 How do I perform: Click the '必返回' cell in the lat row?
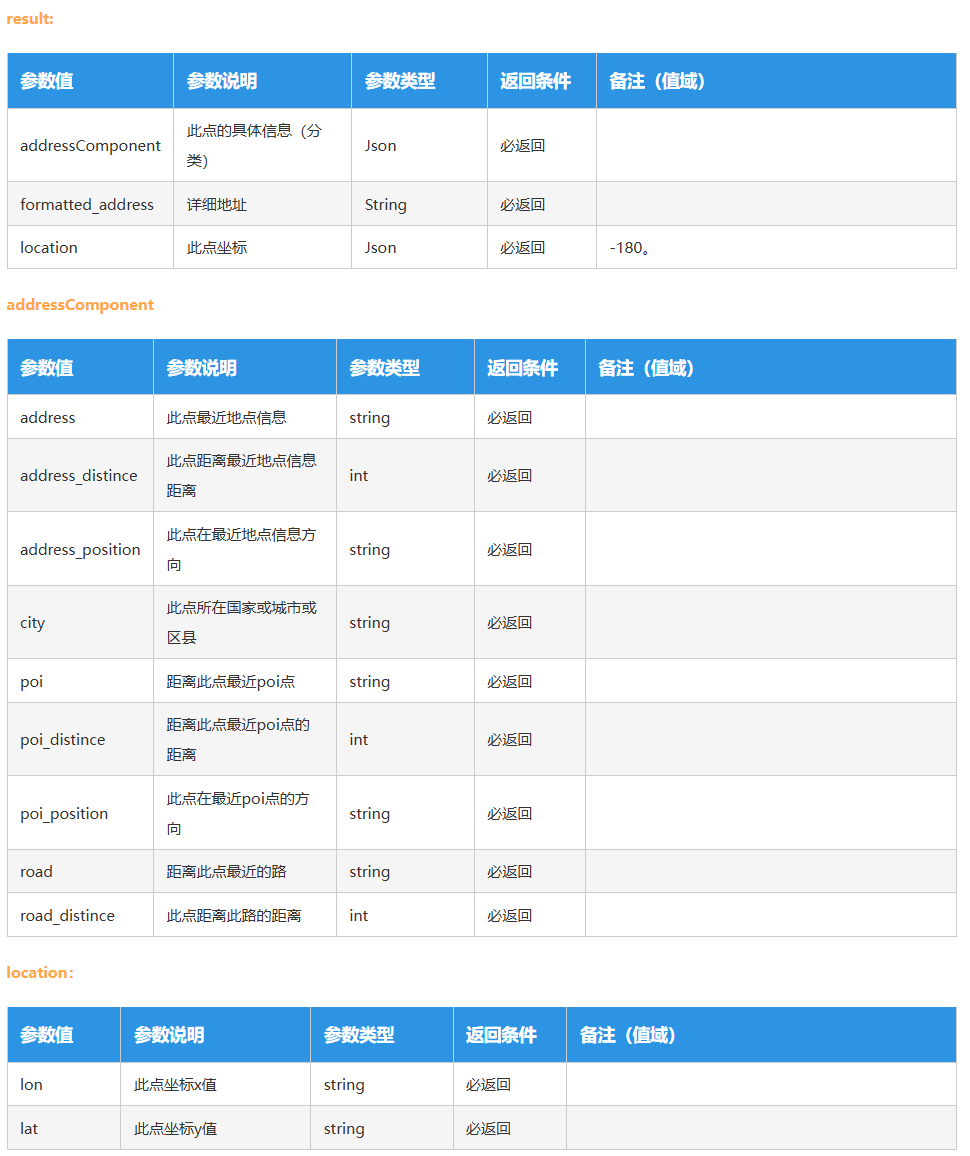click(510, 1128)
